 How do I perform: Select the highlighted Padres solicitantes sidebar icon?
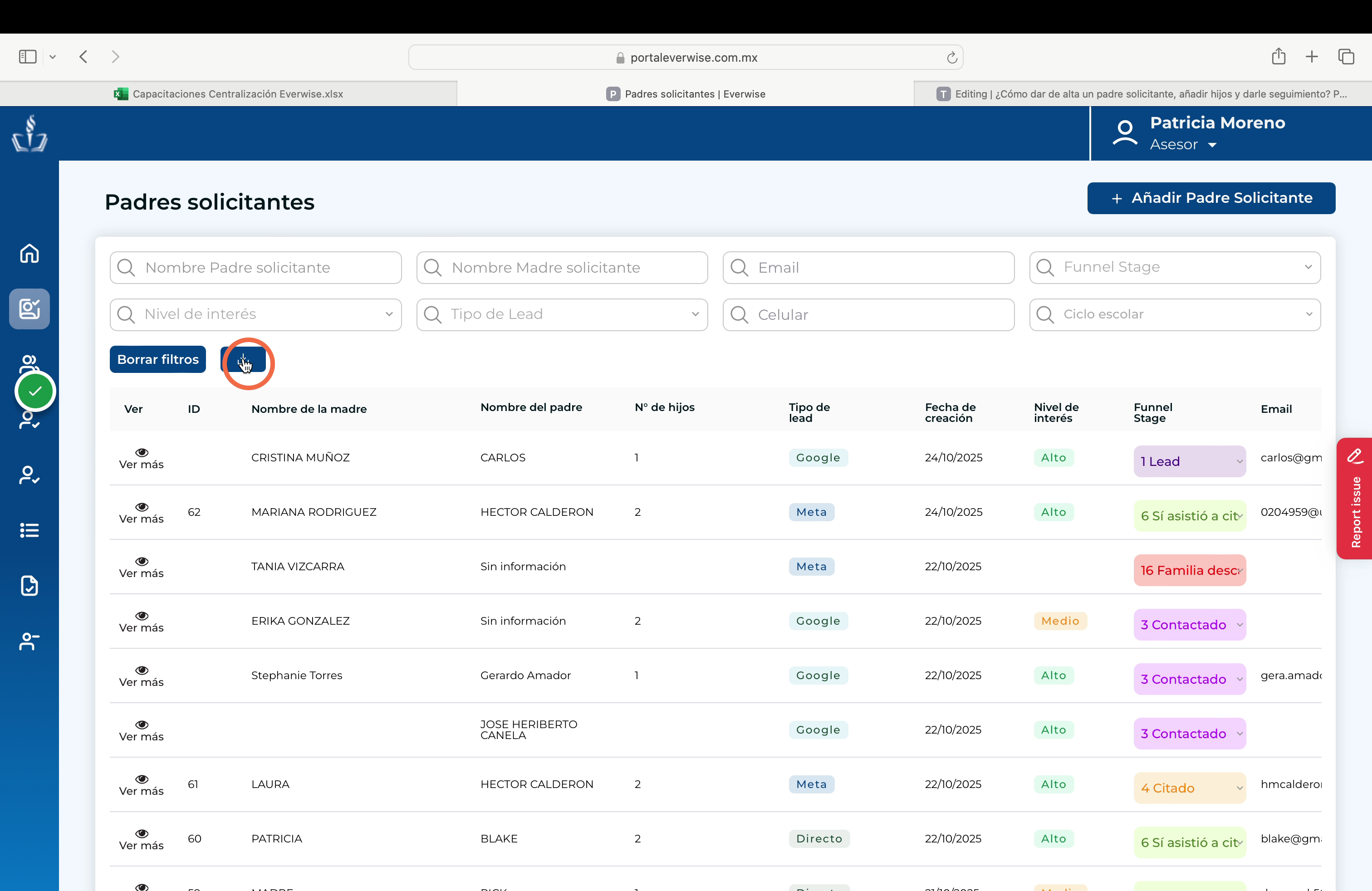(29, 309)
